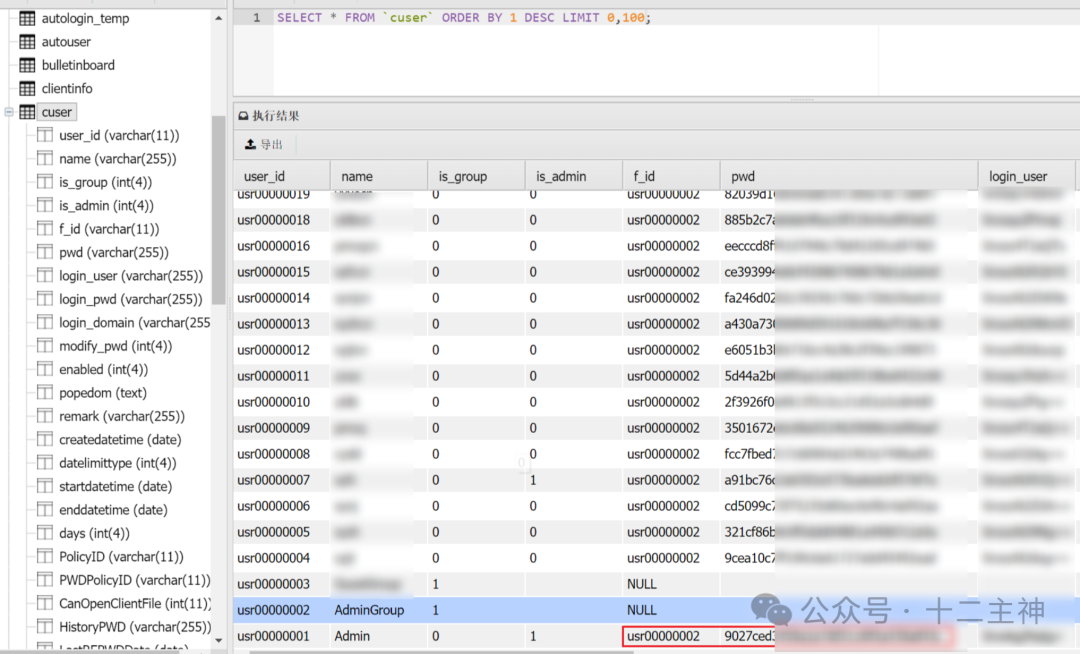Click the f_id cell of Admin row
Image resolution: width=1080 pixels, height=654 pixels.
pos(663,636)
